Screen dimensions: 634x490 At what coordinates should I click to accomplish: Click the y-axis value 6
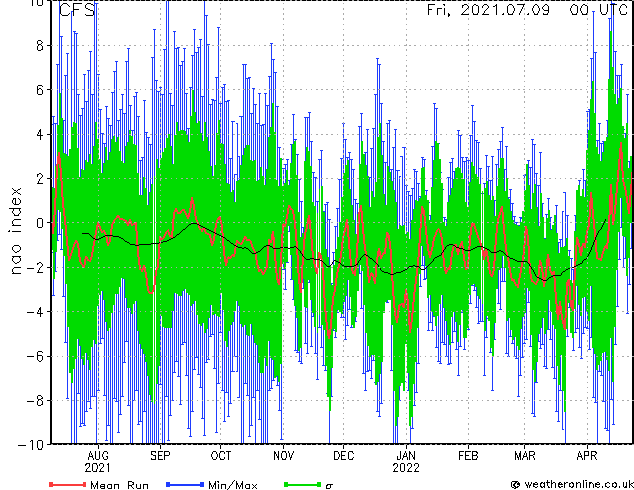tap(40, 90)
